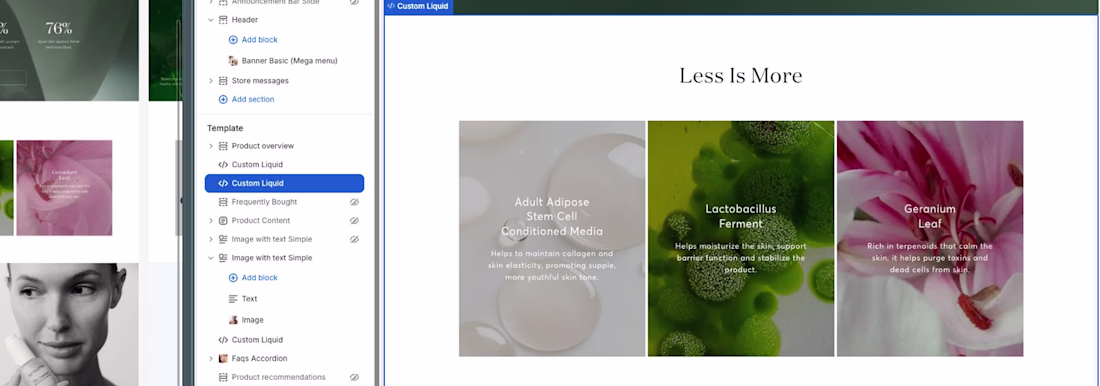Toggle visibility of the Product recommendations section
This screenshot has width=1100, height=386.
[354, 378]
